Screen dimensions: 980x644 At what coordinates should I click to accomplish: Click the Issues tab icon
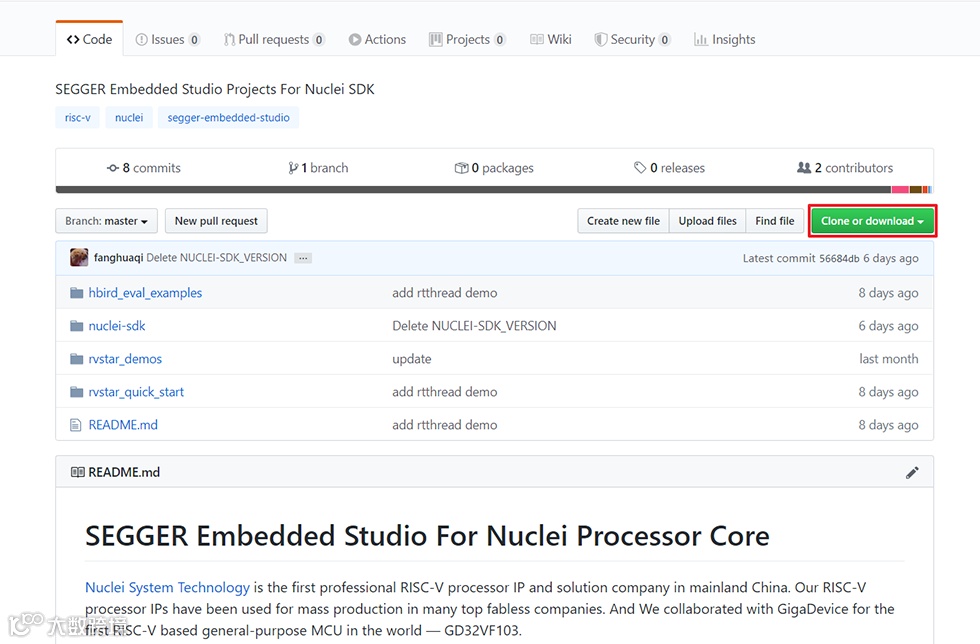pyautogui.click(x=142, y=39)
